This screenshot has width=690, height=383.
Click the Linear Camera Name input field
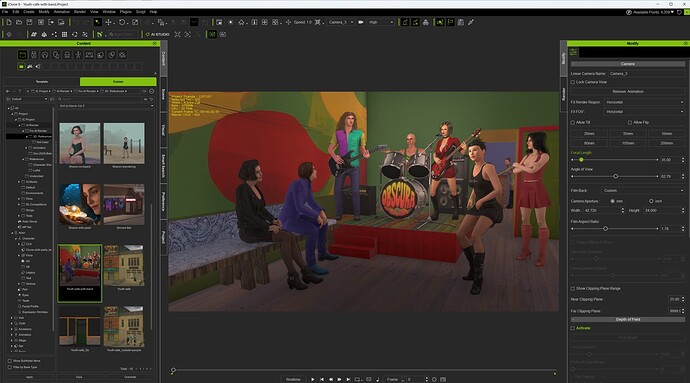(x=646, y=74)
